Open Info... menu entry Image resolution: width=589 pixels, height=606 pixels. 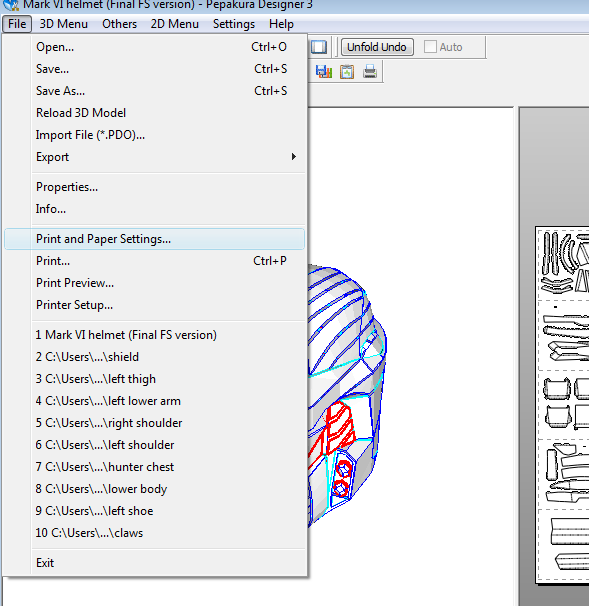tap(155, 209)
